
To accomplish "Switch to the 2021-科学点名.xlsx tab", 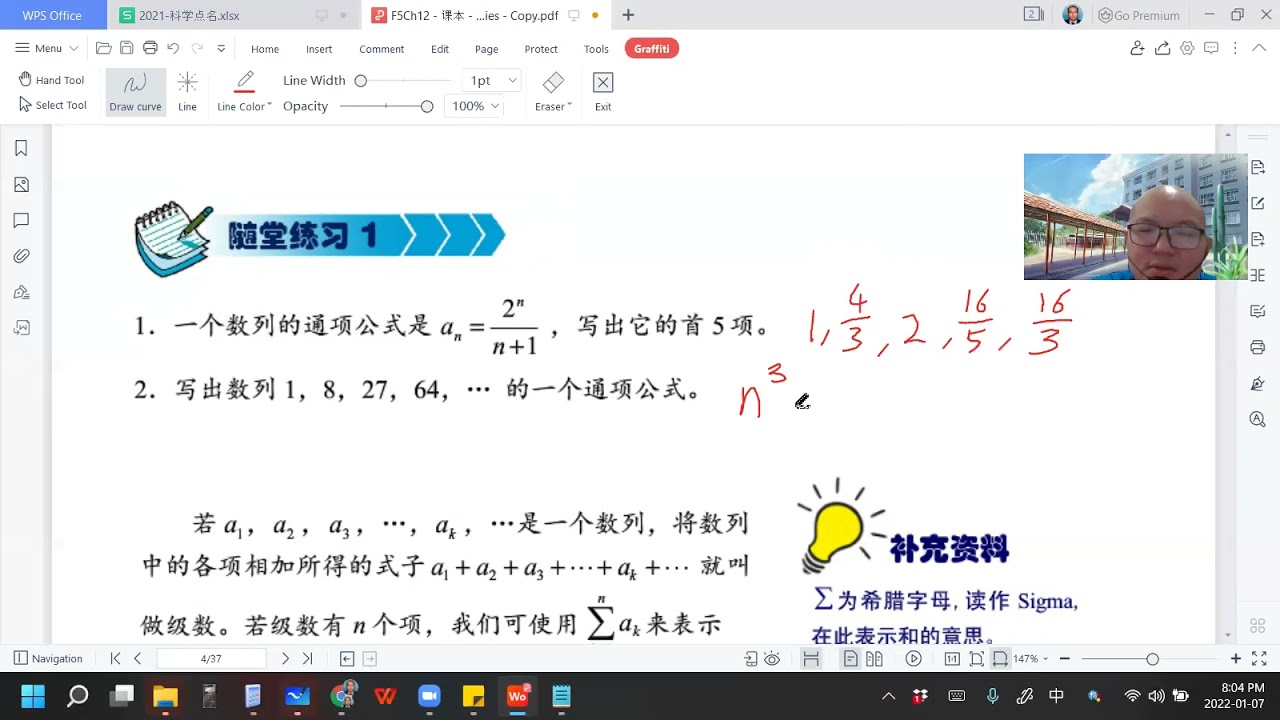I will (x=232, y=15).
